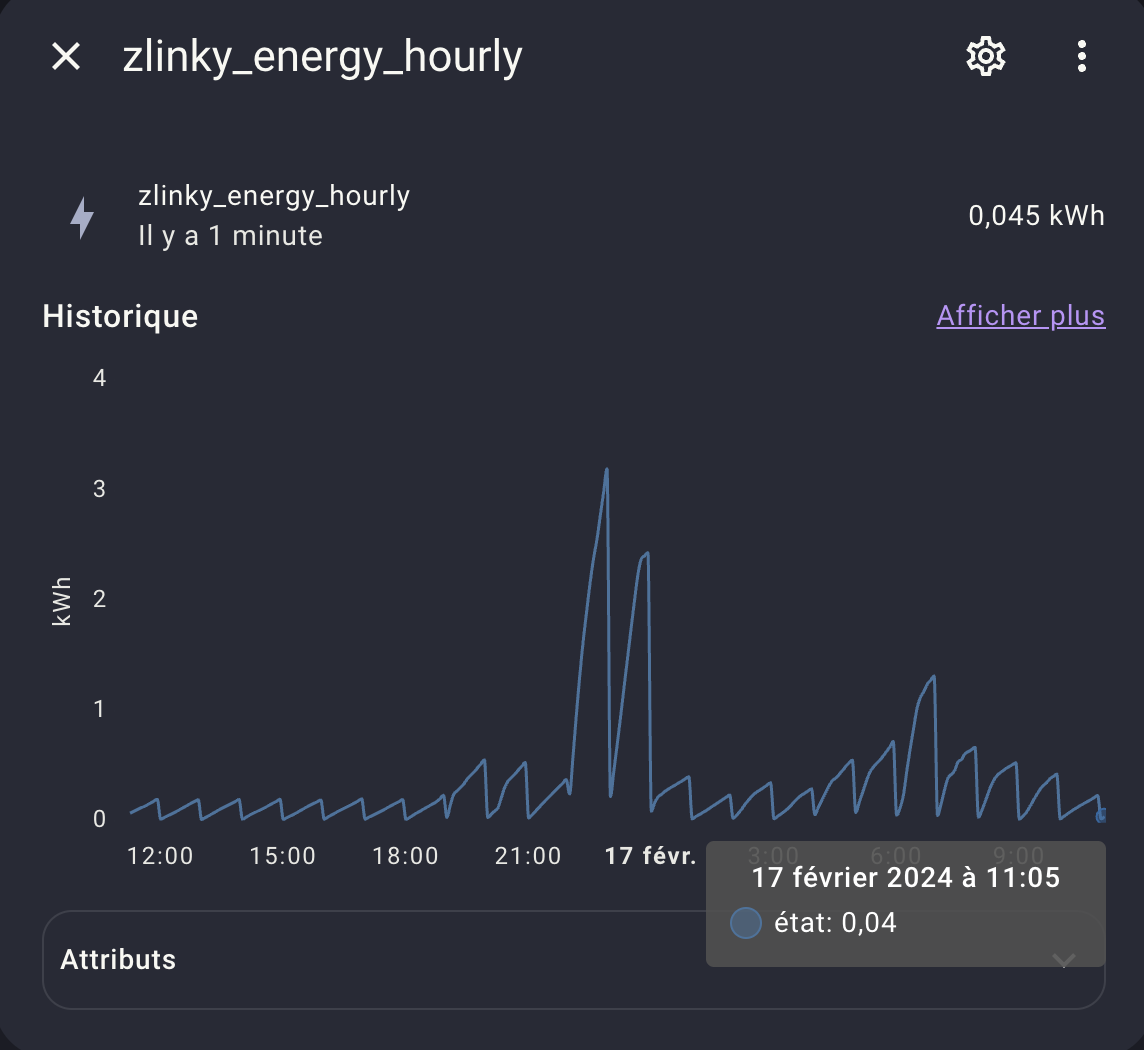Viewport: 1144px width, 1050px height.
Task: Select the 15:00 time axis label
Action: pos(283,856)
